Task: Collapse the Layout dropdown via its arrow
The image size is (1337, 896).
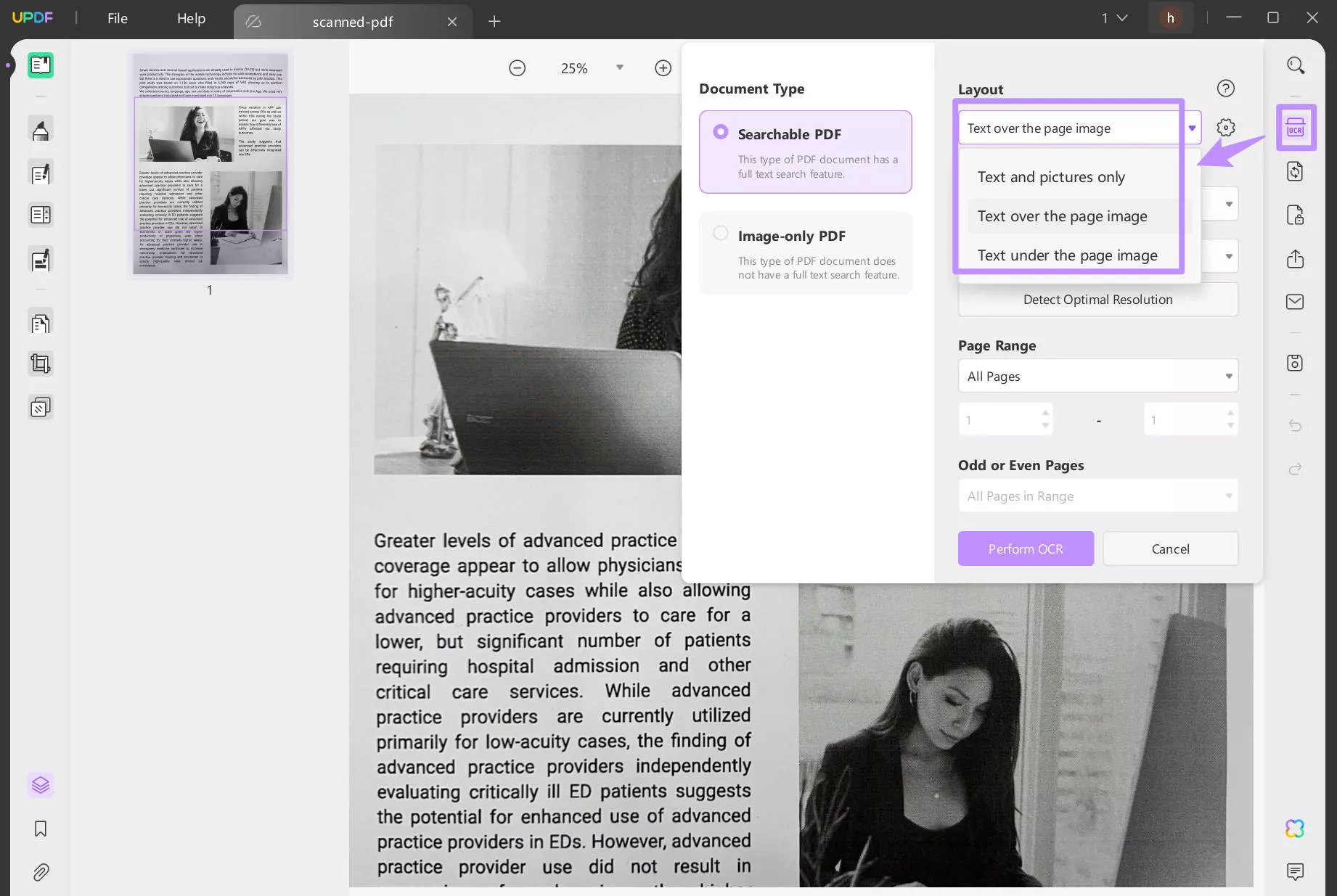Action: [x=1192, y=128]
